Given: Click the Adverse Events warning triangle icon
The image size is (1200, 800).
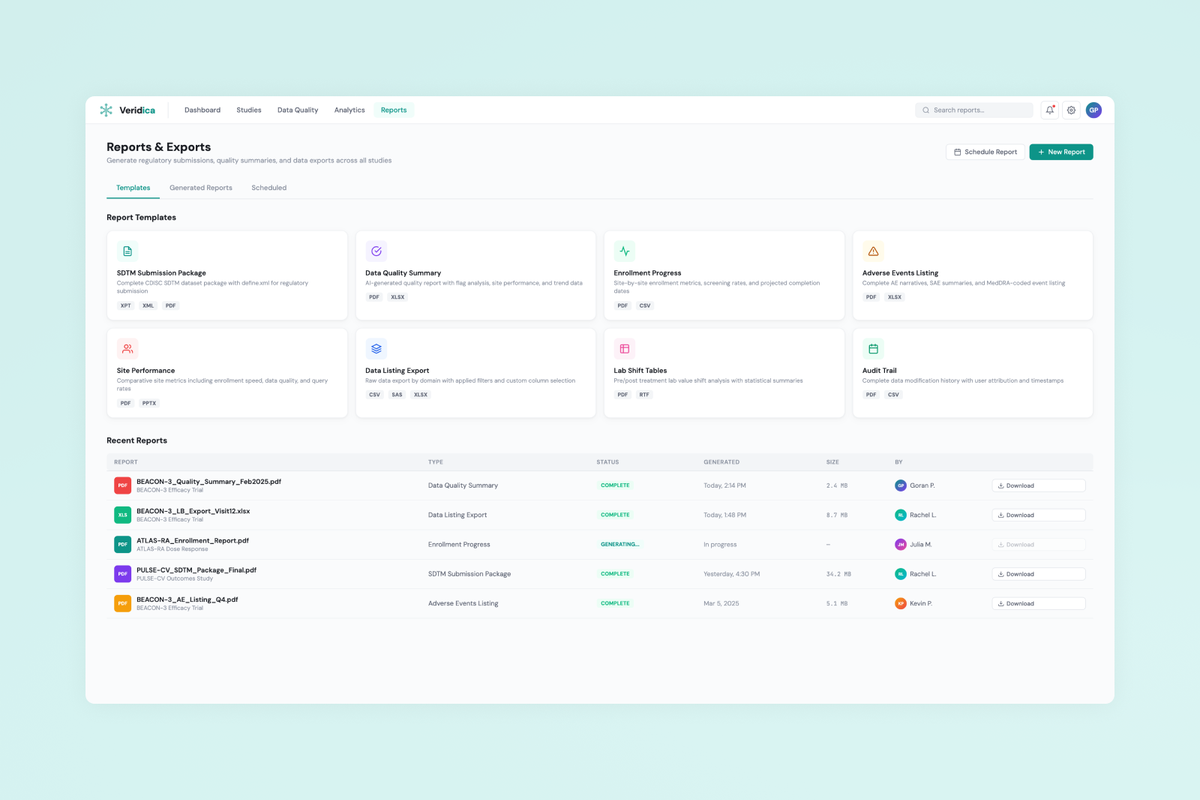Looking at the screenshot, I should (x=873, y=251).
